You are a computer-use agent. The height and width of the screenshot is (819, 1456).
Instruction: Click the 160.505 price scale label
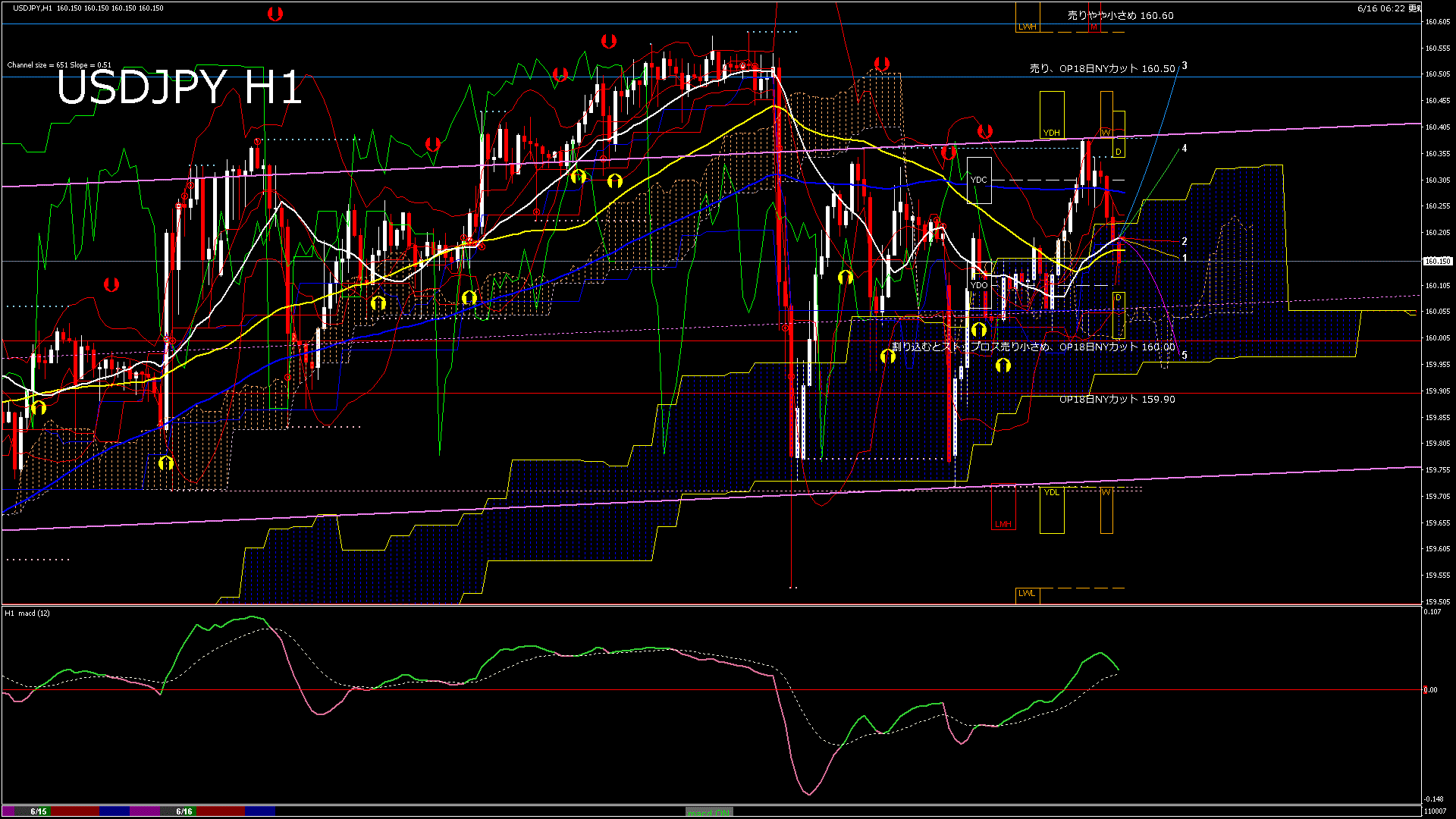click(x=1438, y=74)
